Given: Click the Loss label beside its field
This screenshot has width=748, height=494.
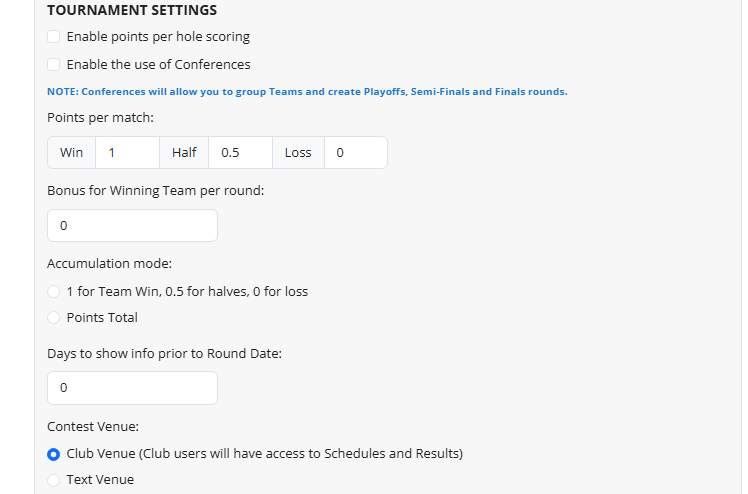Looking at the screenshot, I should click(x=298, y=153).
